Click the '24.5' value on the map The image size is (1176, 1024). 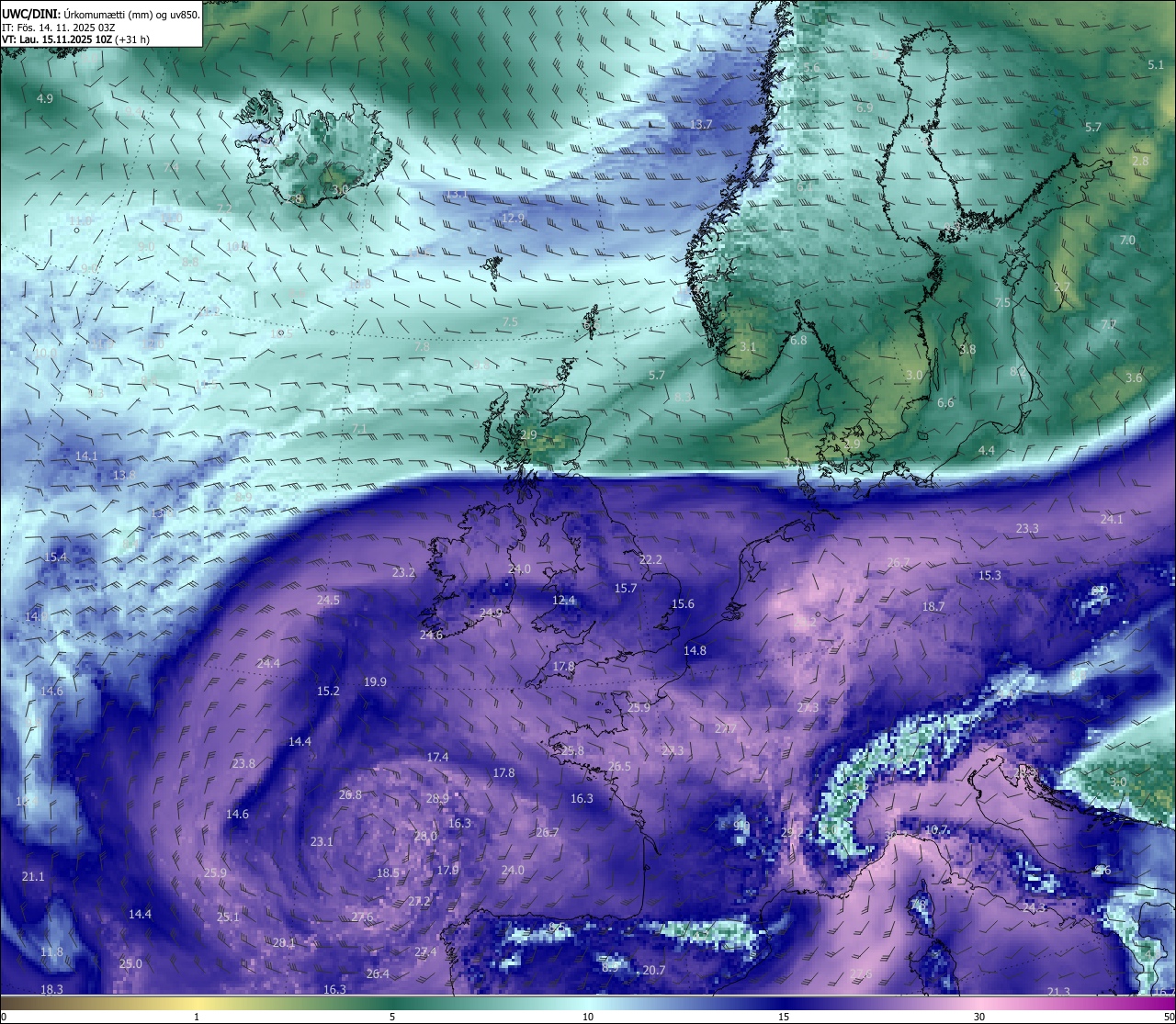[328, 600]
